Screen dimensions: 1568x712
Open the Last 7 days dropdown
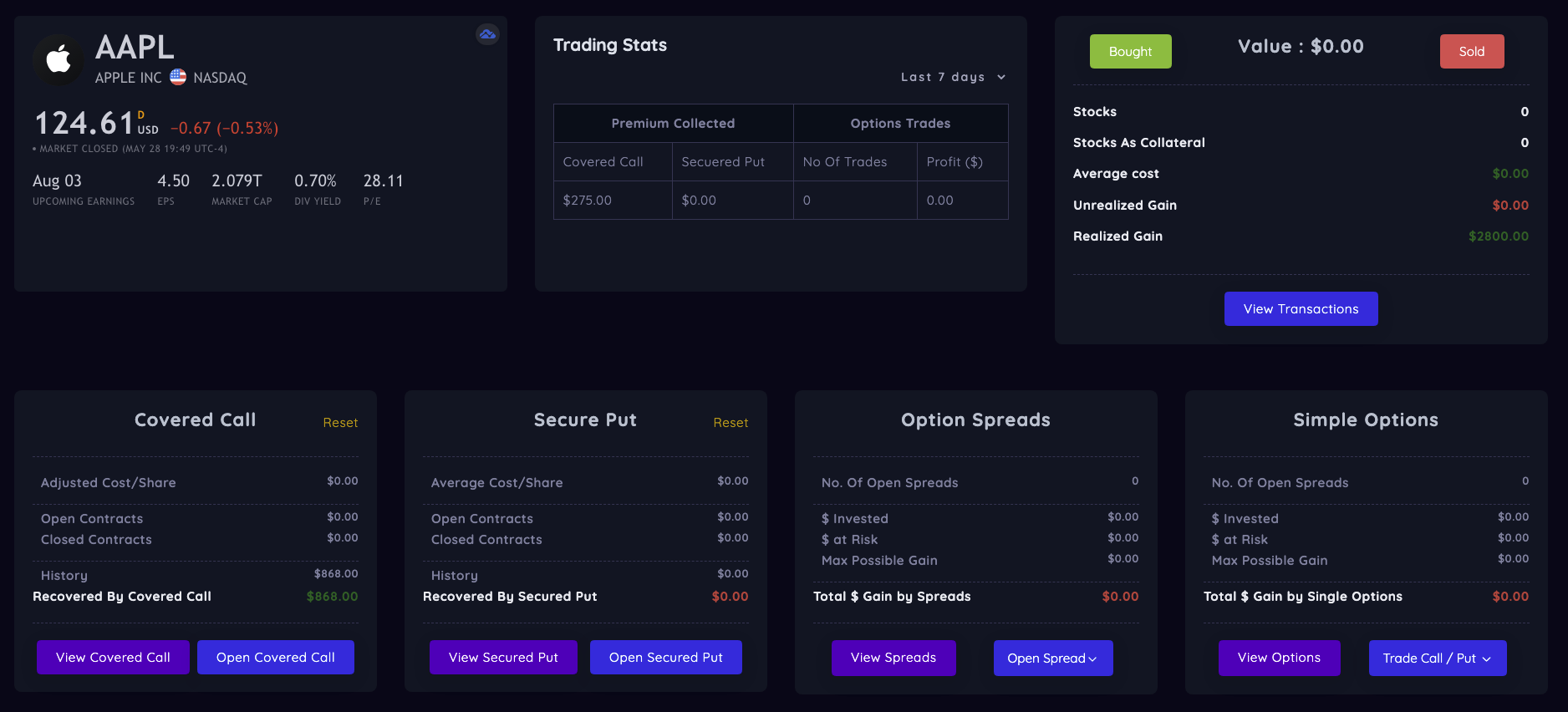[953, 77]
